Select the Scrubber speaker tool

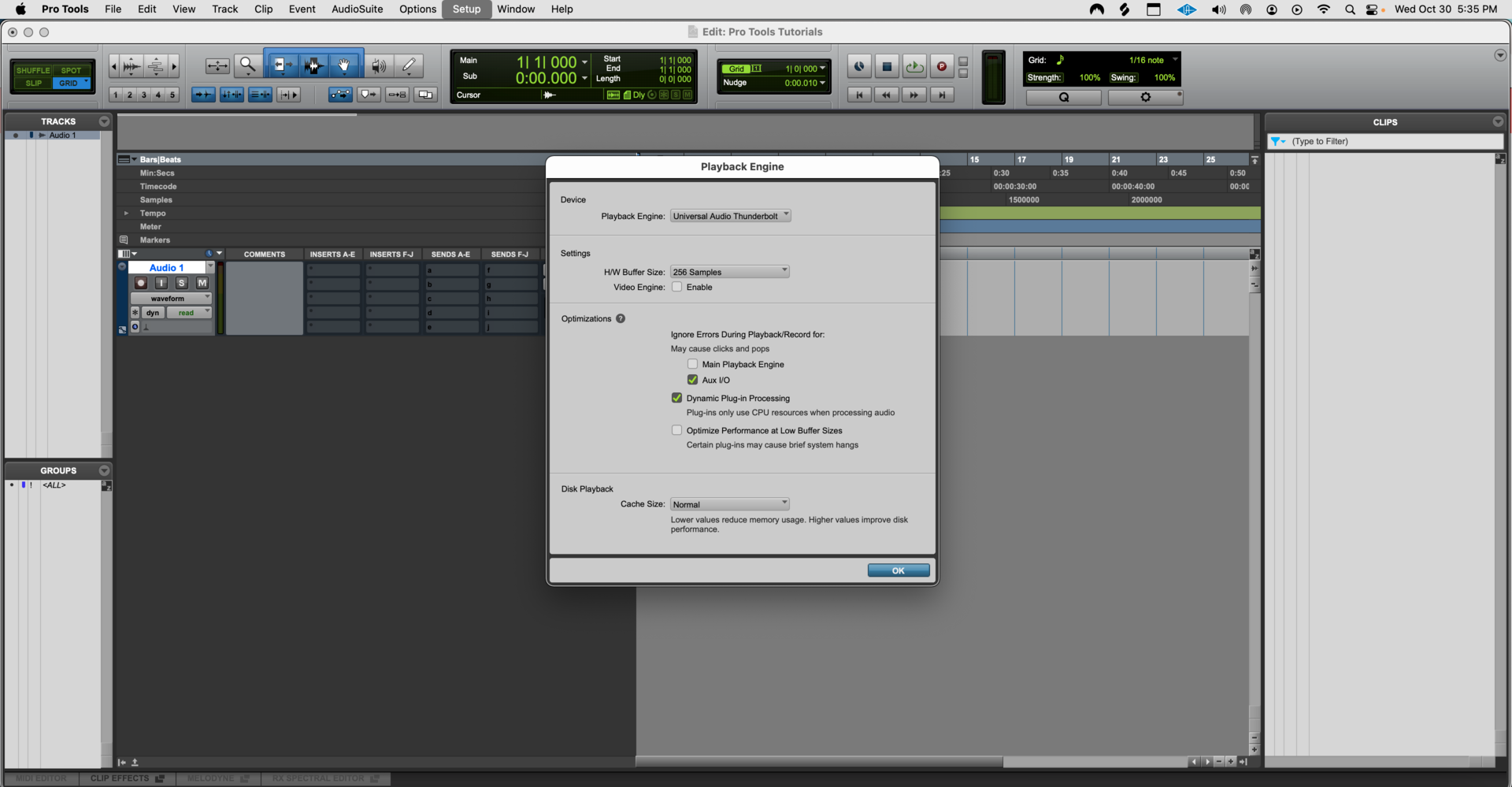coord(379,65)
